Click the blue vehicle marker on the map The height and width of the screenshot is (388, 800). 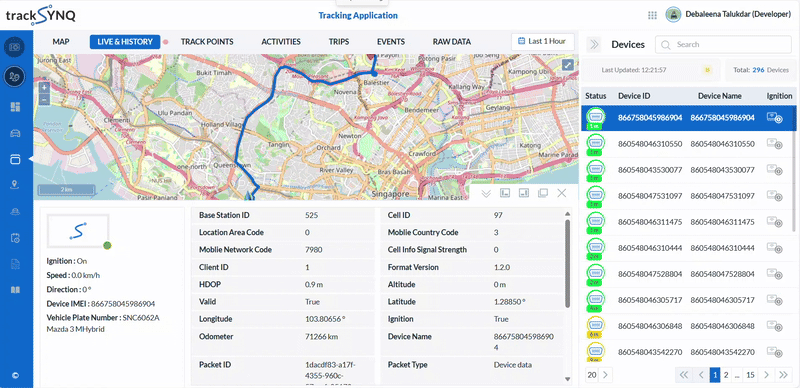(248, 195)
